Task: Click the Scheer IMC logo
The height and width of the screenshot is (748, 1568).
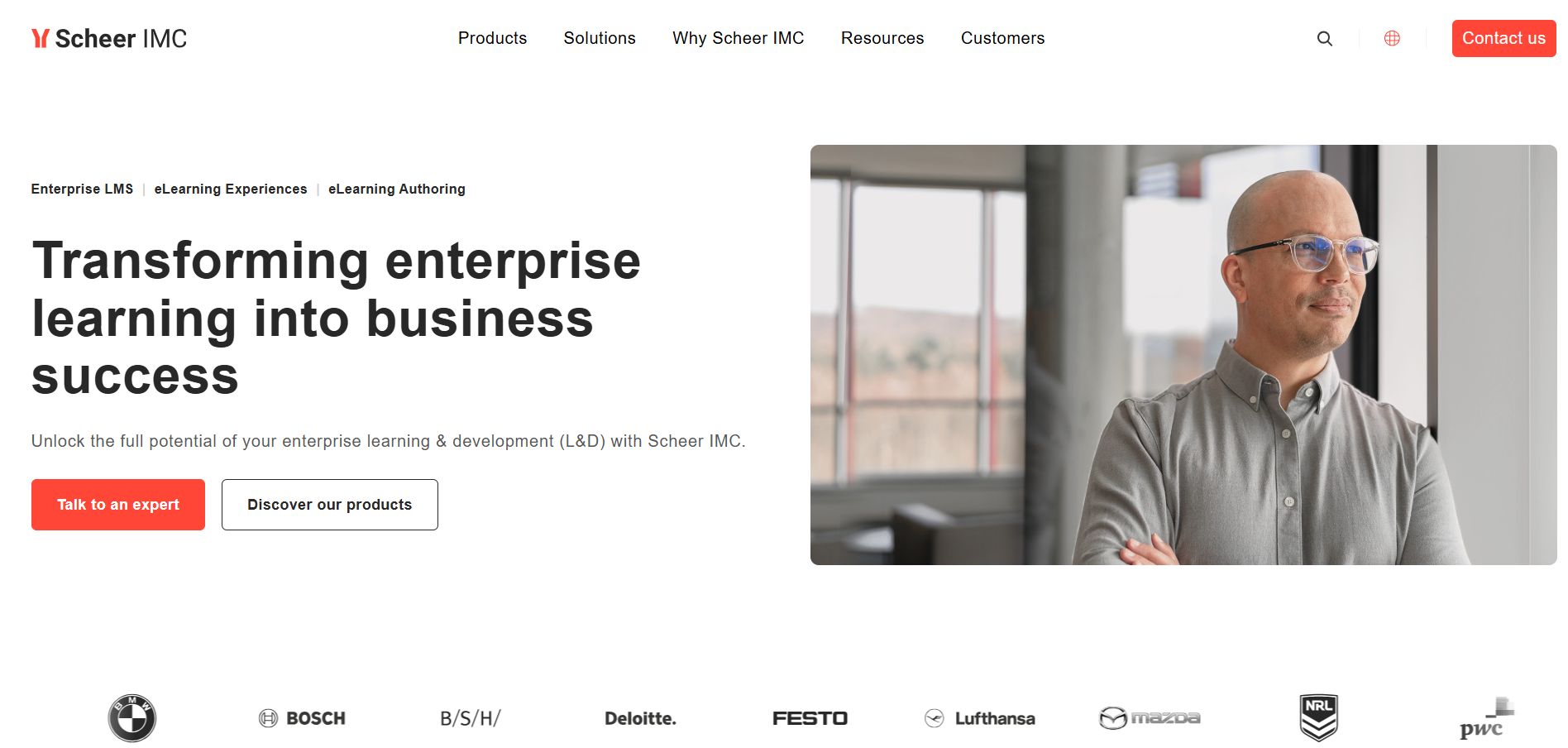Action: (108, 38)
